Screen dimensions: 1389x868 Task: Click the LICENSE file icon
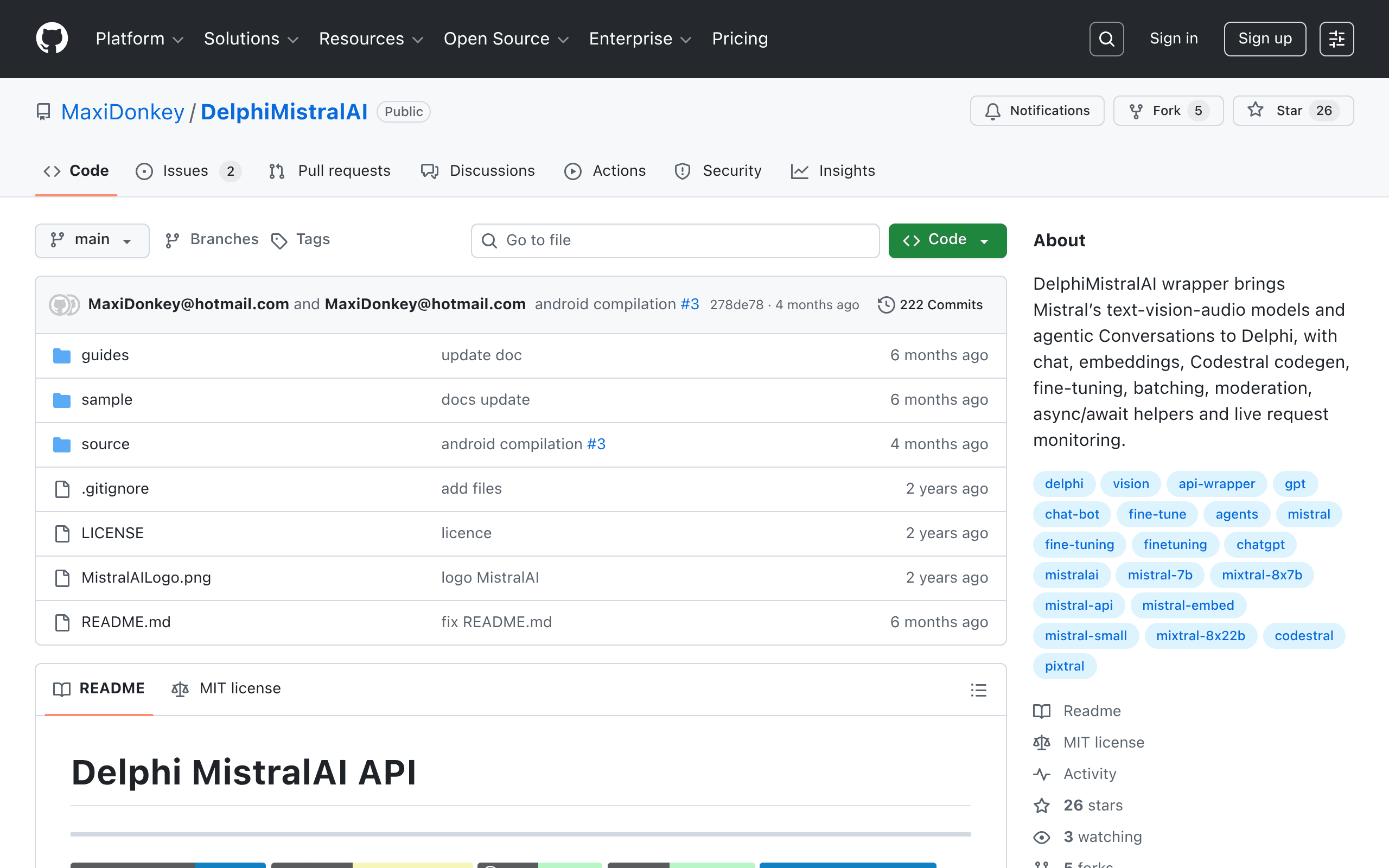click(x=62, y=533)
